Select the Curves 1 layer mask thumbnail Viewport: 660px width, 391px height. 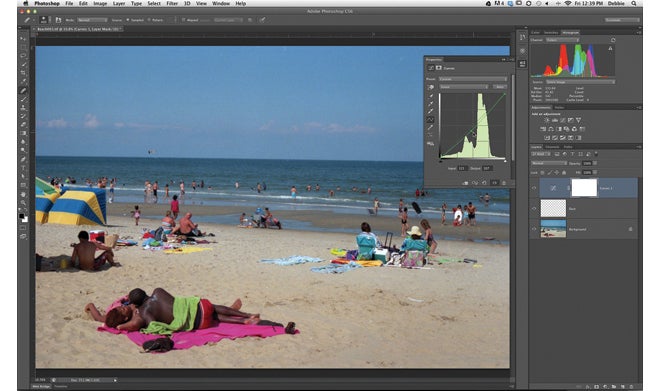(x=584, y=188)
